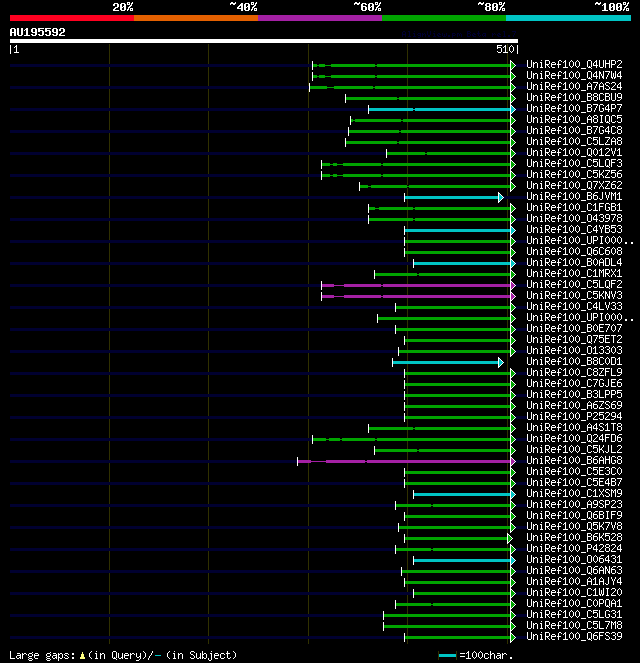The width and height of the screenshot is (640, 663).
Task: Select the UniRef100_C1FGB1 label
Action: (x=574, y=207)
